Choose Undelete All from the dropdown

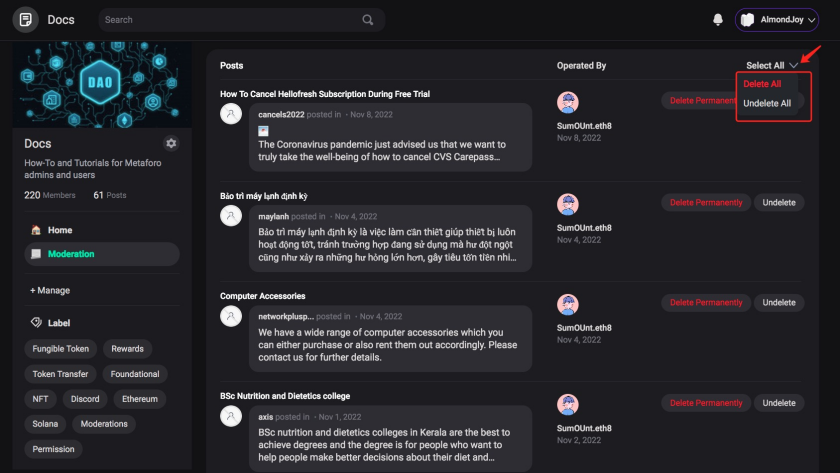pyautogui.click(x=767, y=103)
